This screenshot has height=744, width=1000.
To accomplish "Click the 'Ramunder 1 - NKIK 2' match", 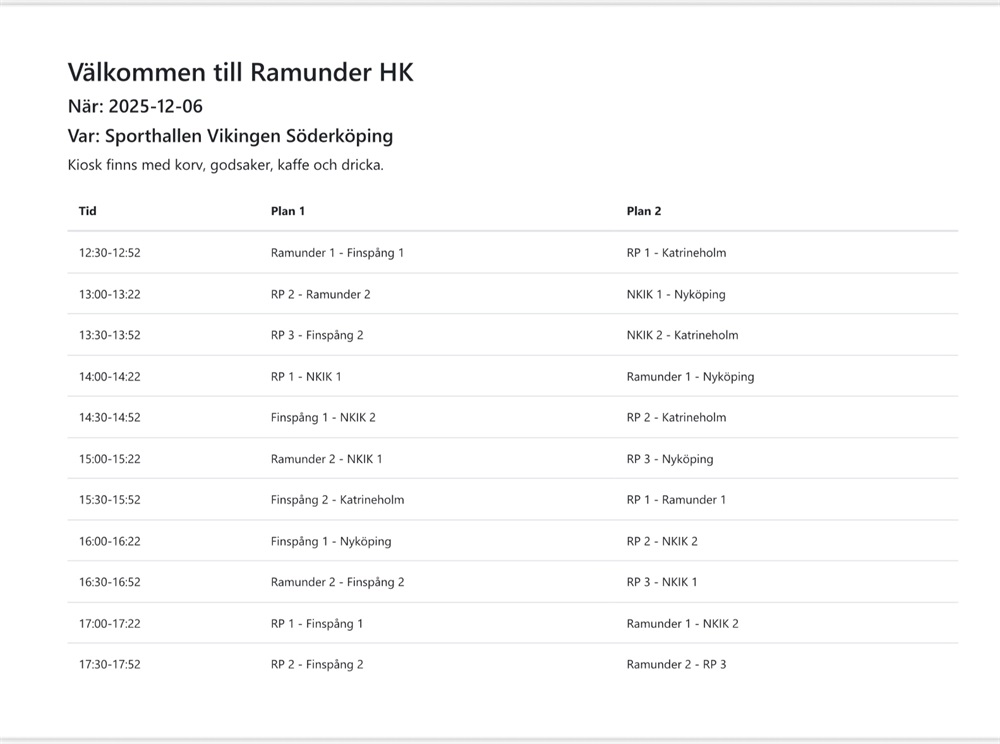I will (x=682, y=624).
